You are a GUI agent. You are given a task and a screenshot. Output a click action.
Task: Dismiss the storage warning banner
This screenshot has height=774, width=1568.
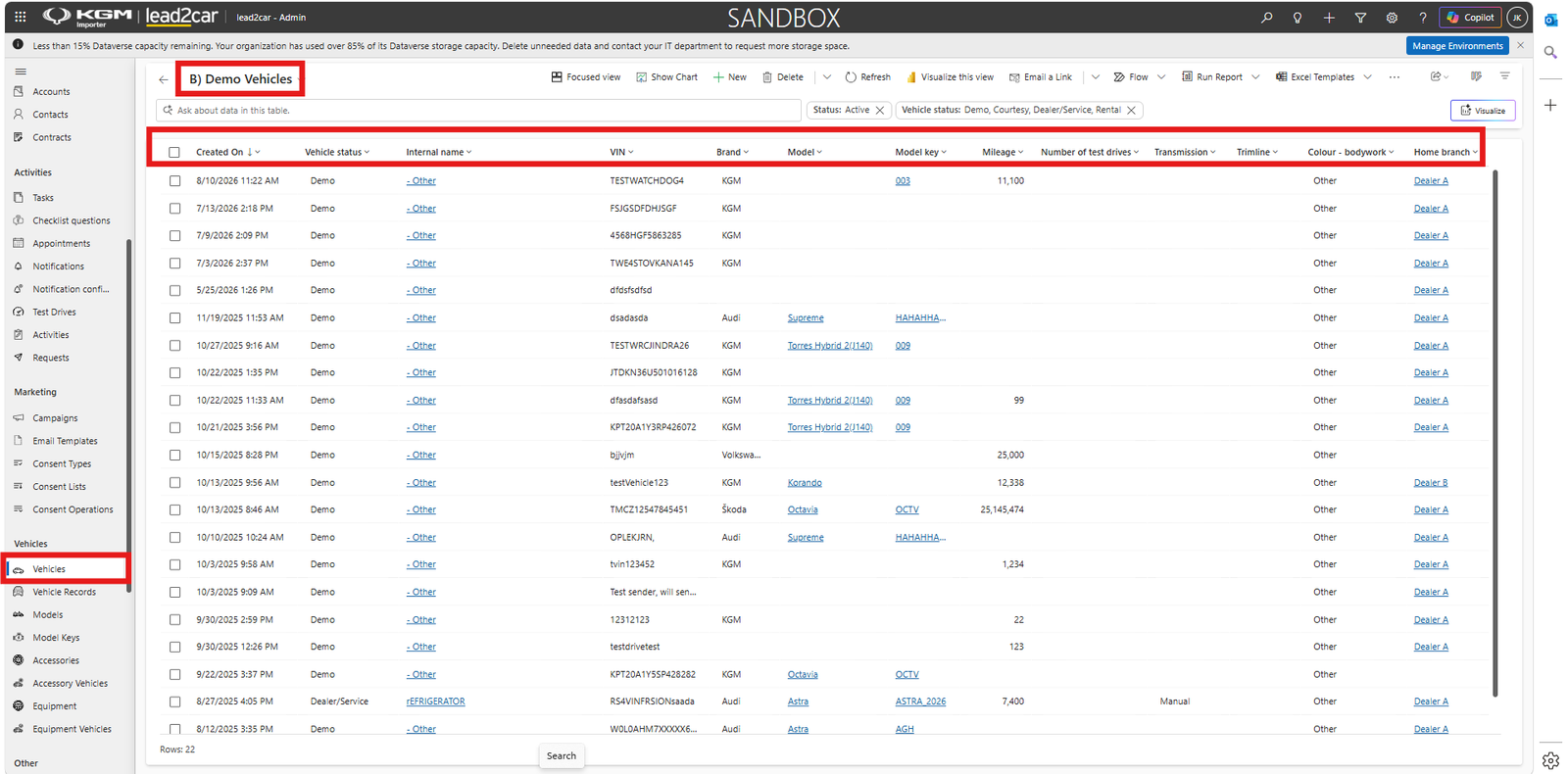pos(1520,45)
